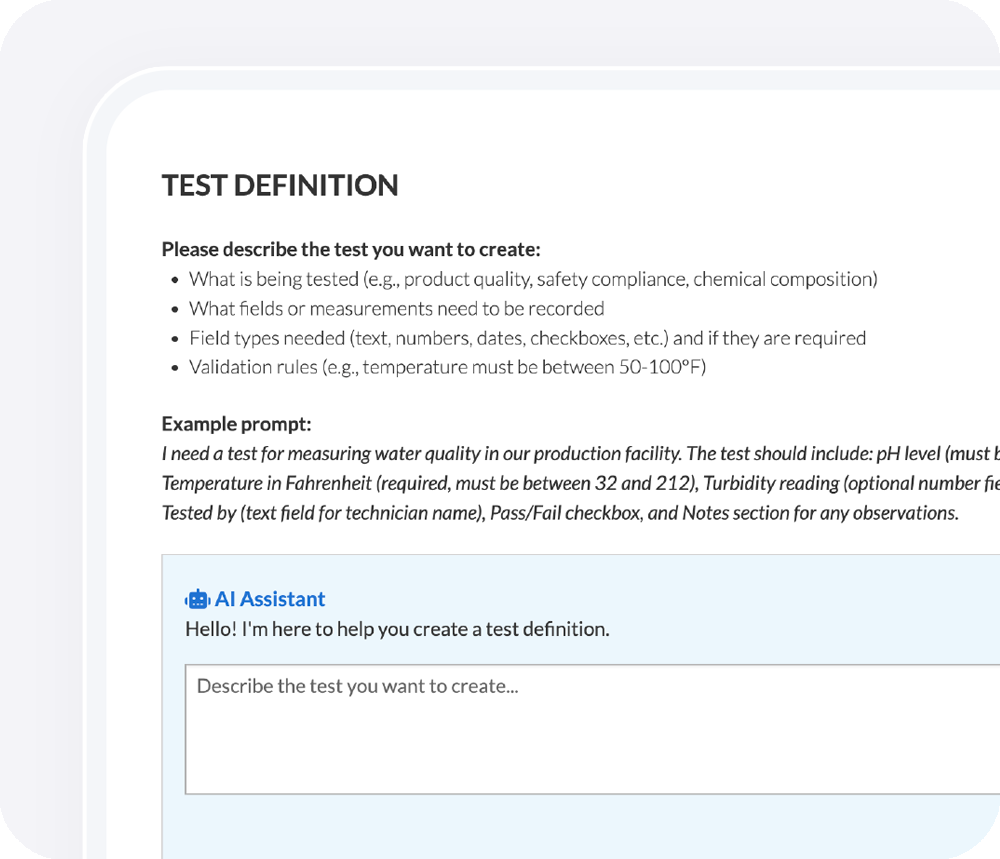Click the 'TEST DEFINITION' heading
Image resolution: width=1000 pixels, height=859 pixels.
click(x=280, y=185)
